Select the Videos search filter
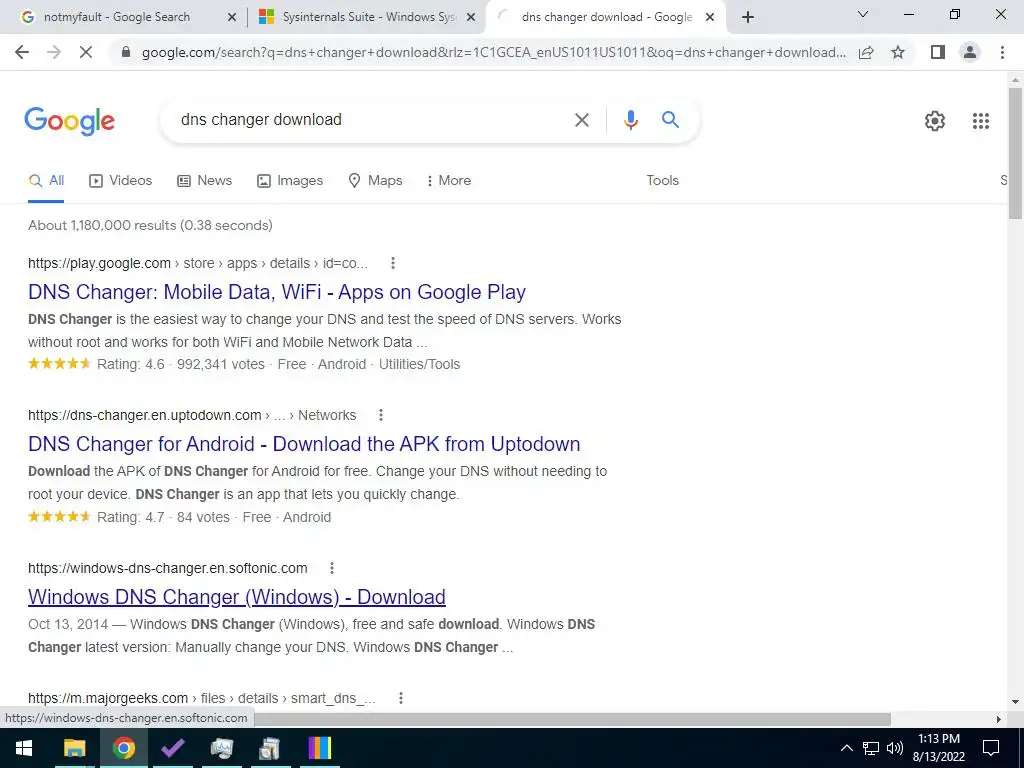Screen dimensions: 1024x768 (120, 181)
